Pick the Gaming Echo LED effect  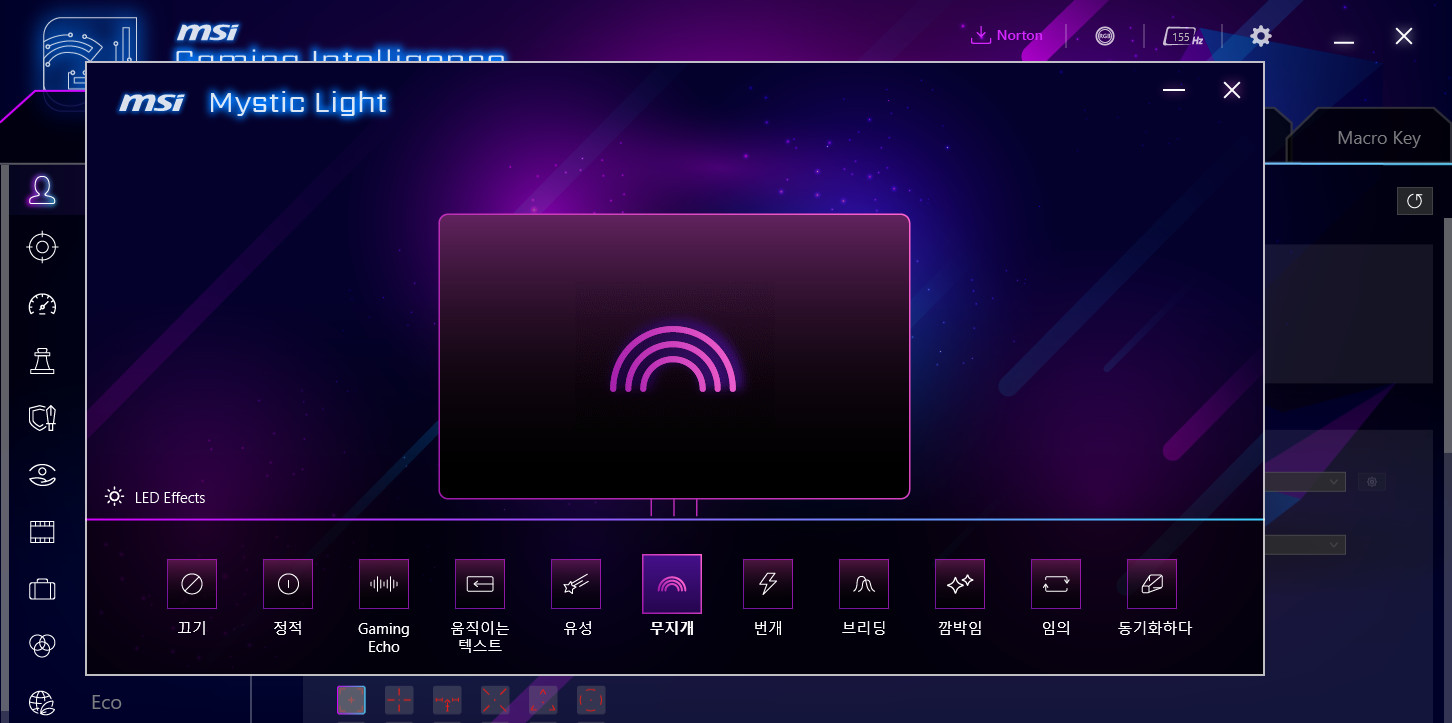tap(384, 584)
